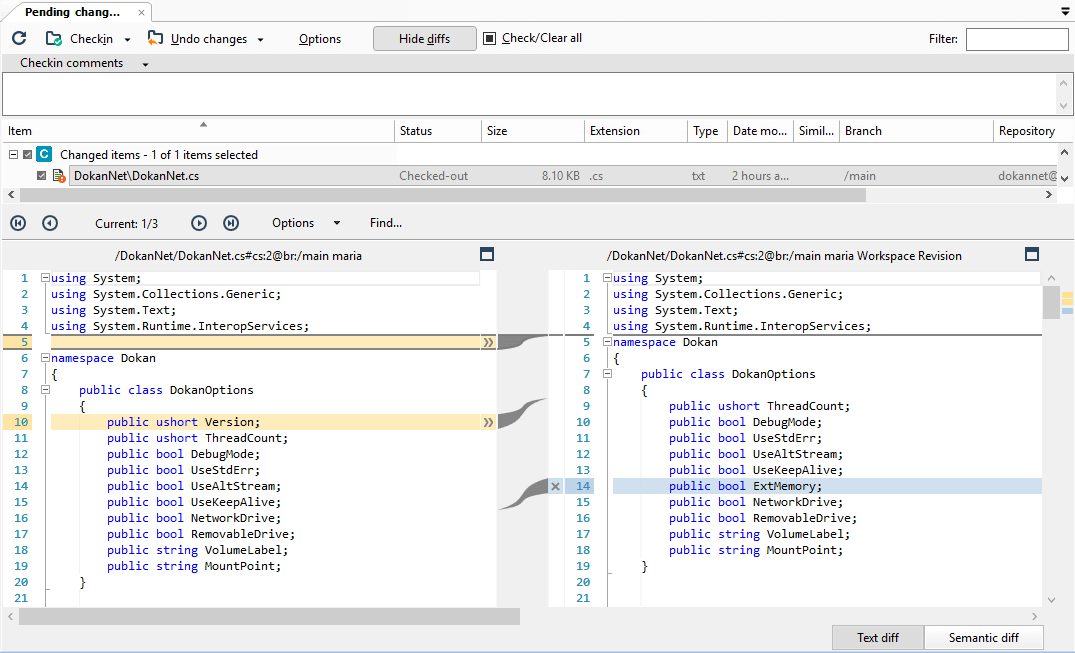
Task: Collapse class DokanOptions in right pane
Action: [607, 374]
